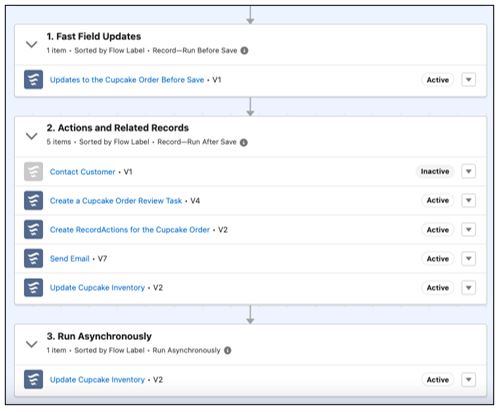Image resolution: width=503 pixels, height=412 pixels.
Task: Click info icon in Run Asynchronously section header
Action: tap(228, 350)
